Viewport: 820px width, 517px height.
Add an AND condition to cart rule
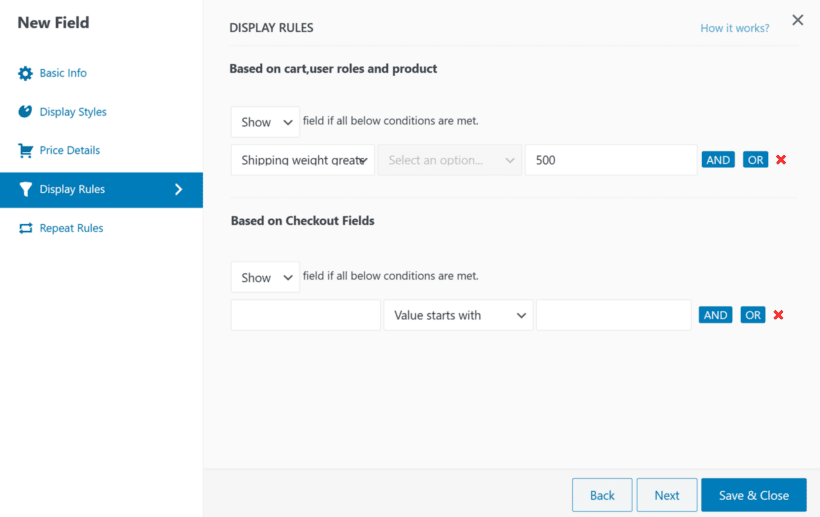(x=718, y=160)
